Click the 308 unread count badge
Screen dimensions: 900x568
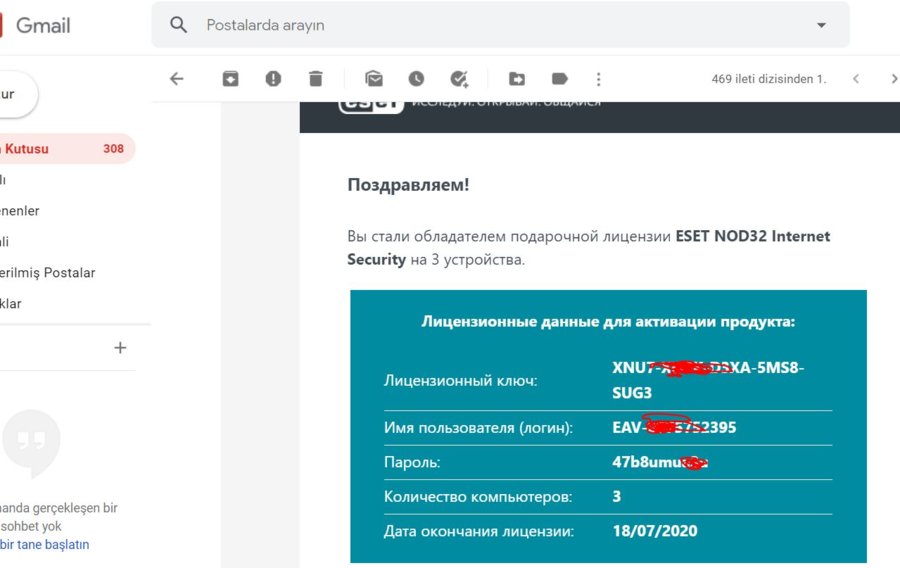113,149
